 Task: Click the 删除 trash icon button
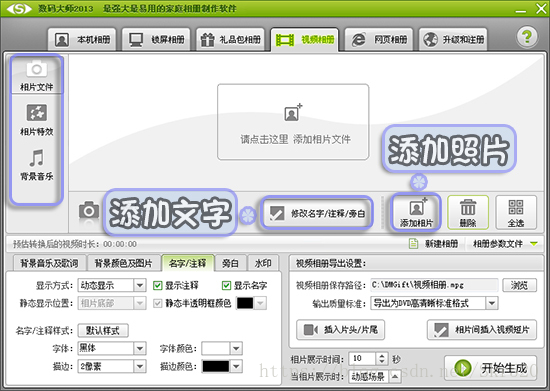click(468, 213)
